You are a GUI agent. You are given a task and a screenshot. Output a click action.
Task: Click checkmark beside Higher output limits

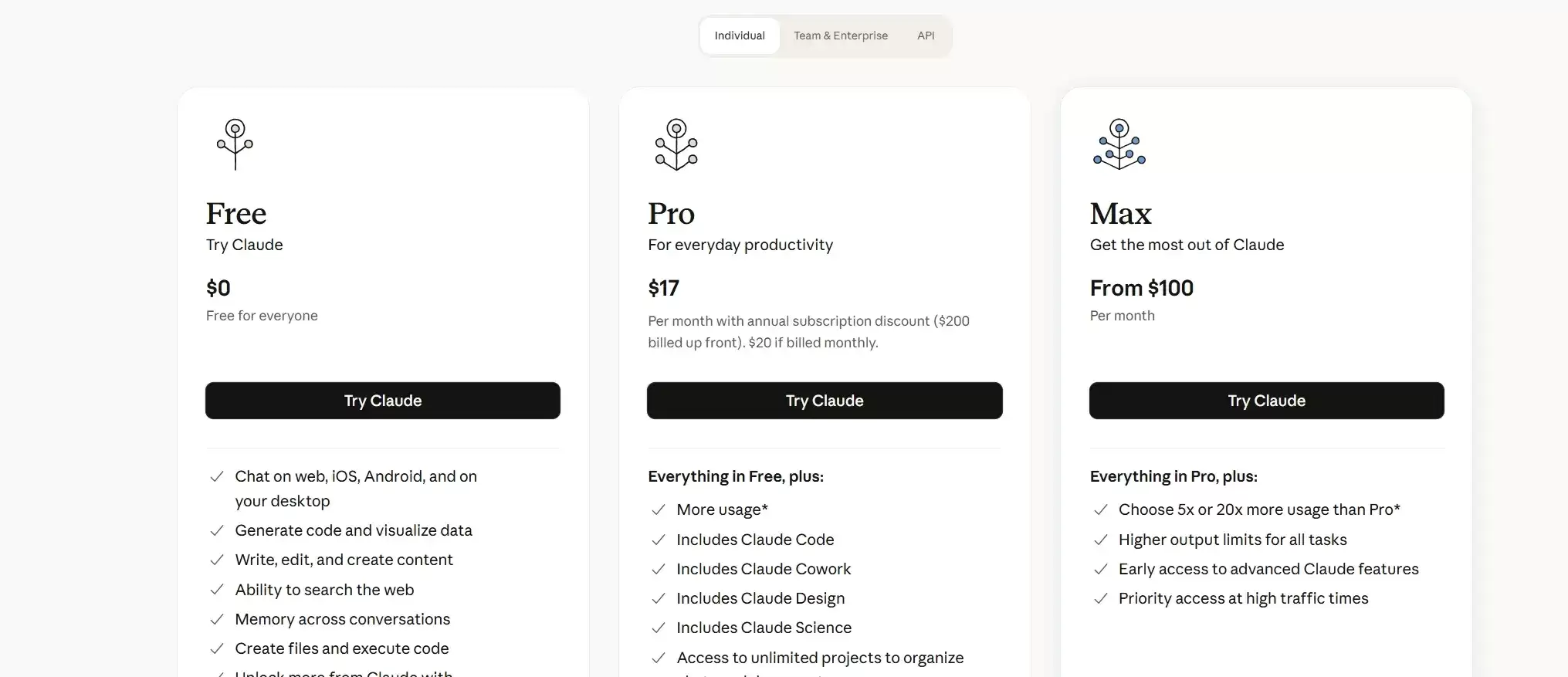(1101, 540)
